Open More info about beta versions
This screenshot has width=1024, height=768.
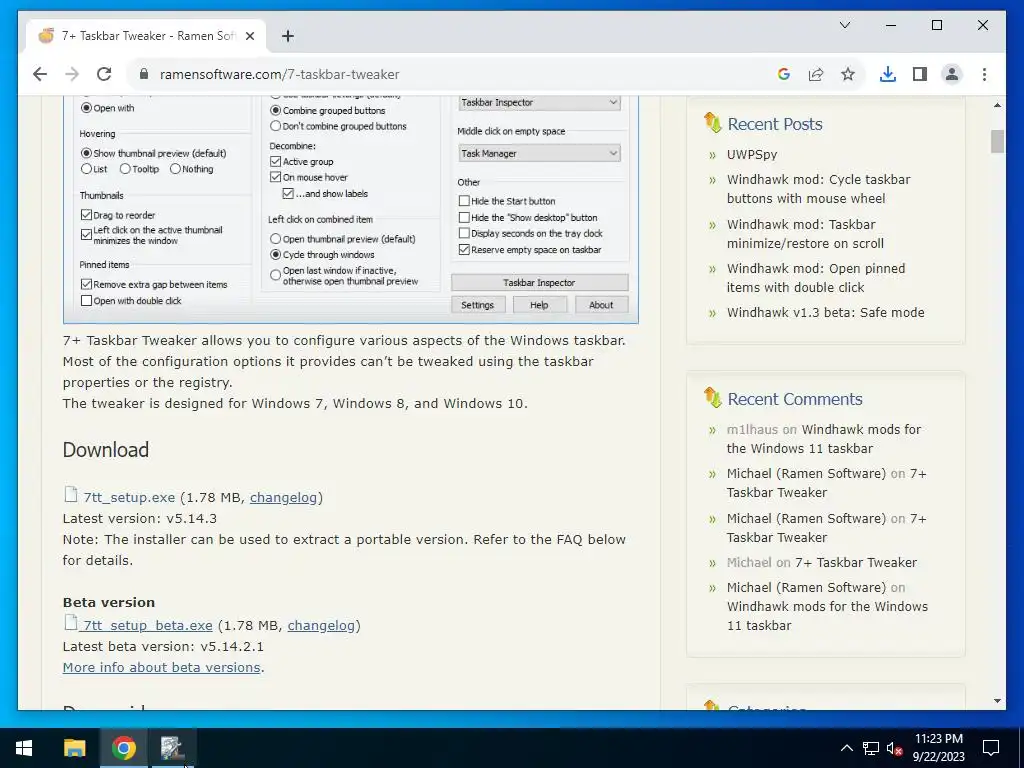161,667
